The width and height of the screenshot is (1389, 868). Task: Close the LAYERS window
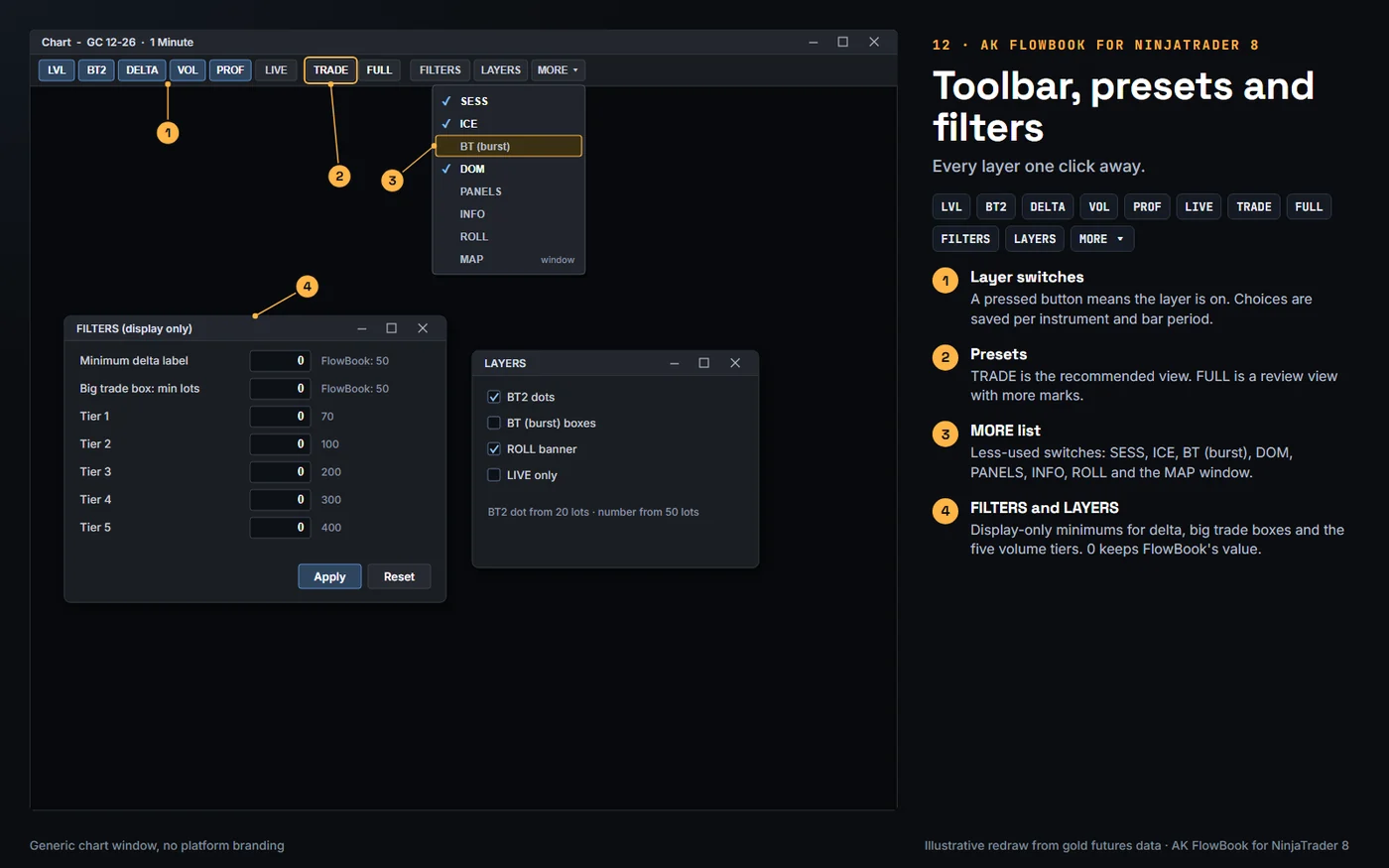pyautogui.click(x=735, y=363)
